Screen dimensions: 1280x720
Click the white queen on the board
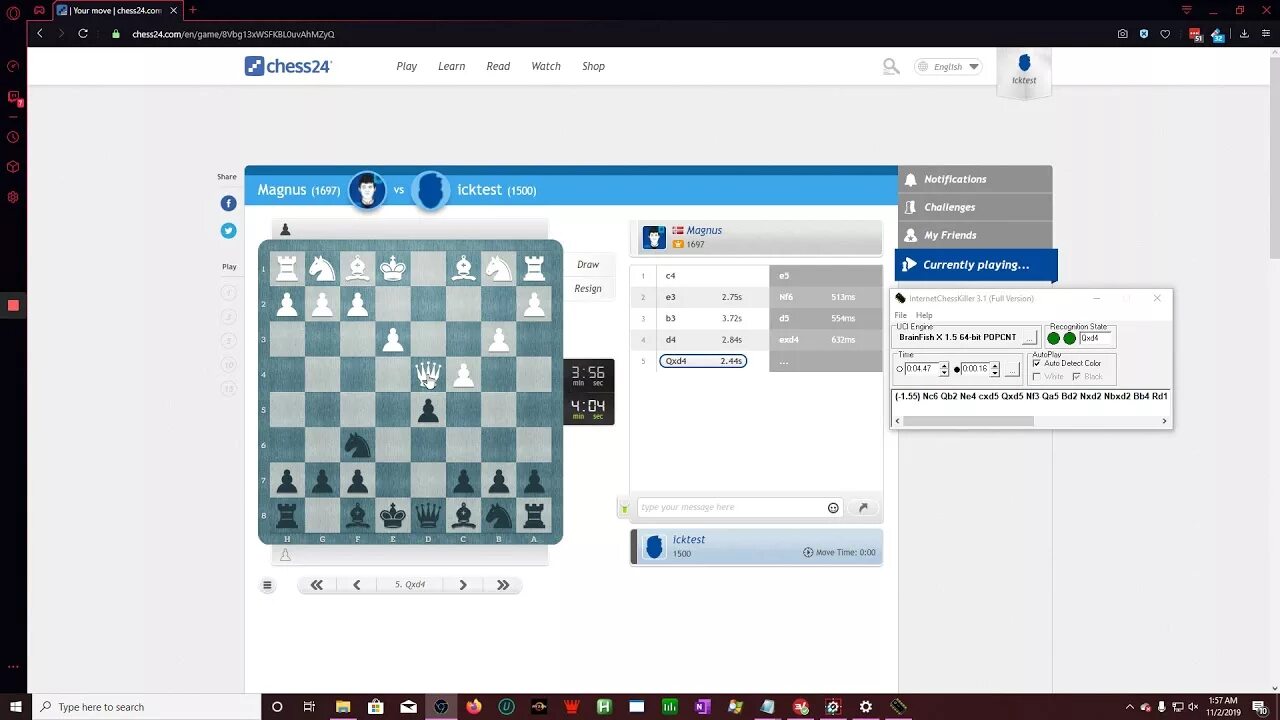click(x=428, y=376)
